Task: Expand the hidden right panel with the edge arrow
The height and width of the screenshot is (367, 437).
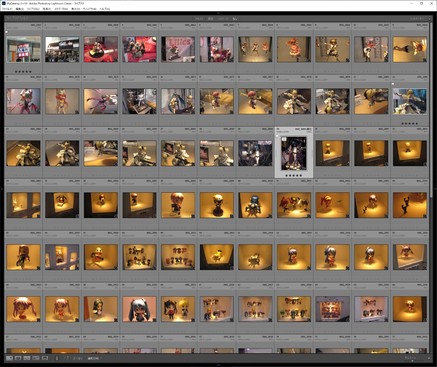Action: coord(435,189)
